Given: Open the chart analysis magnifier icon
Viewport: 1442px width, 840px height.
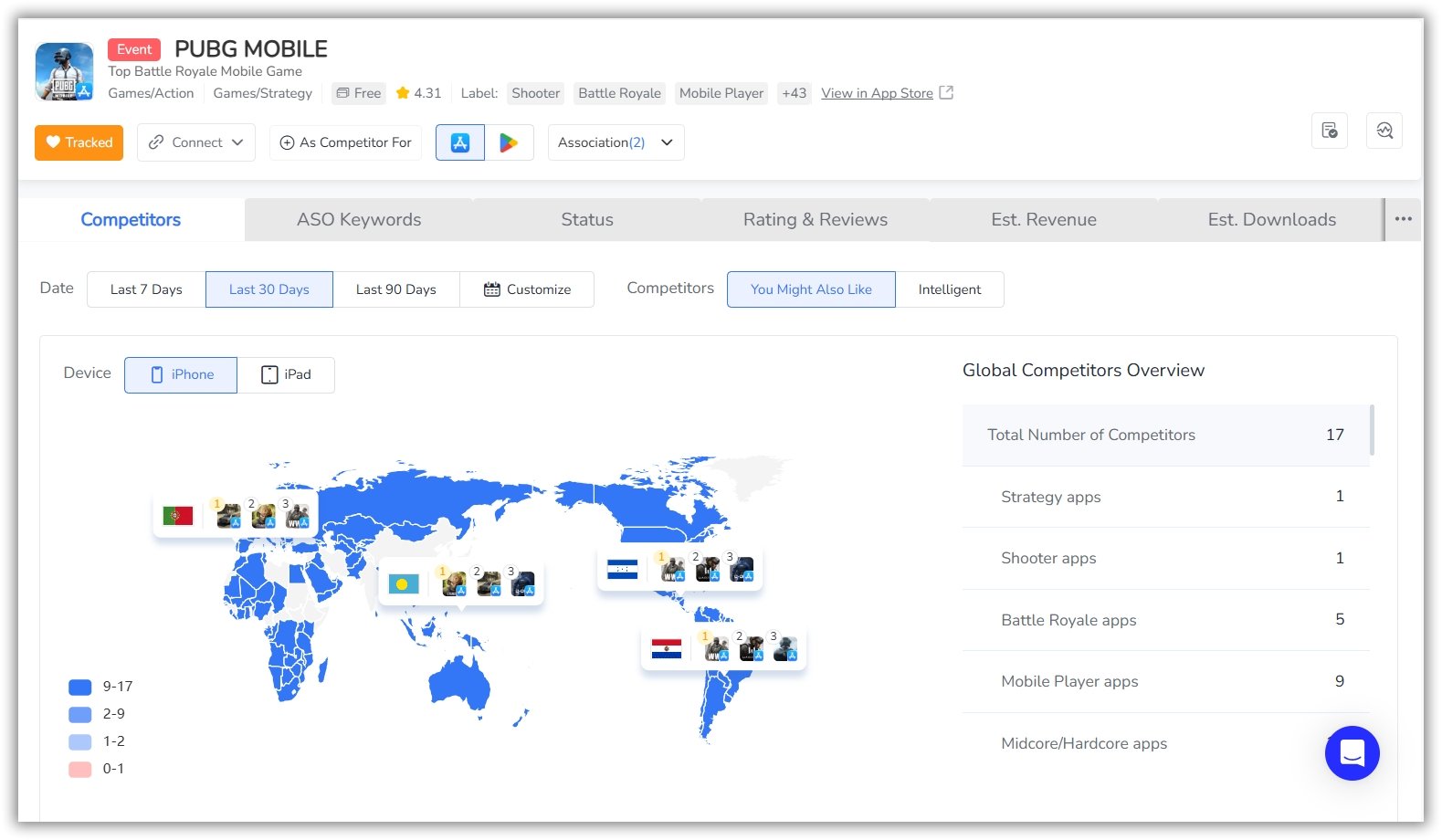Looking at the screenshot, I should (x=1384, y=131).
